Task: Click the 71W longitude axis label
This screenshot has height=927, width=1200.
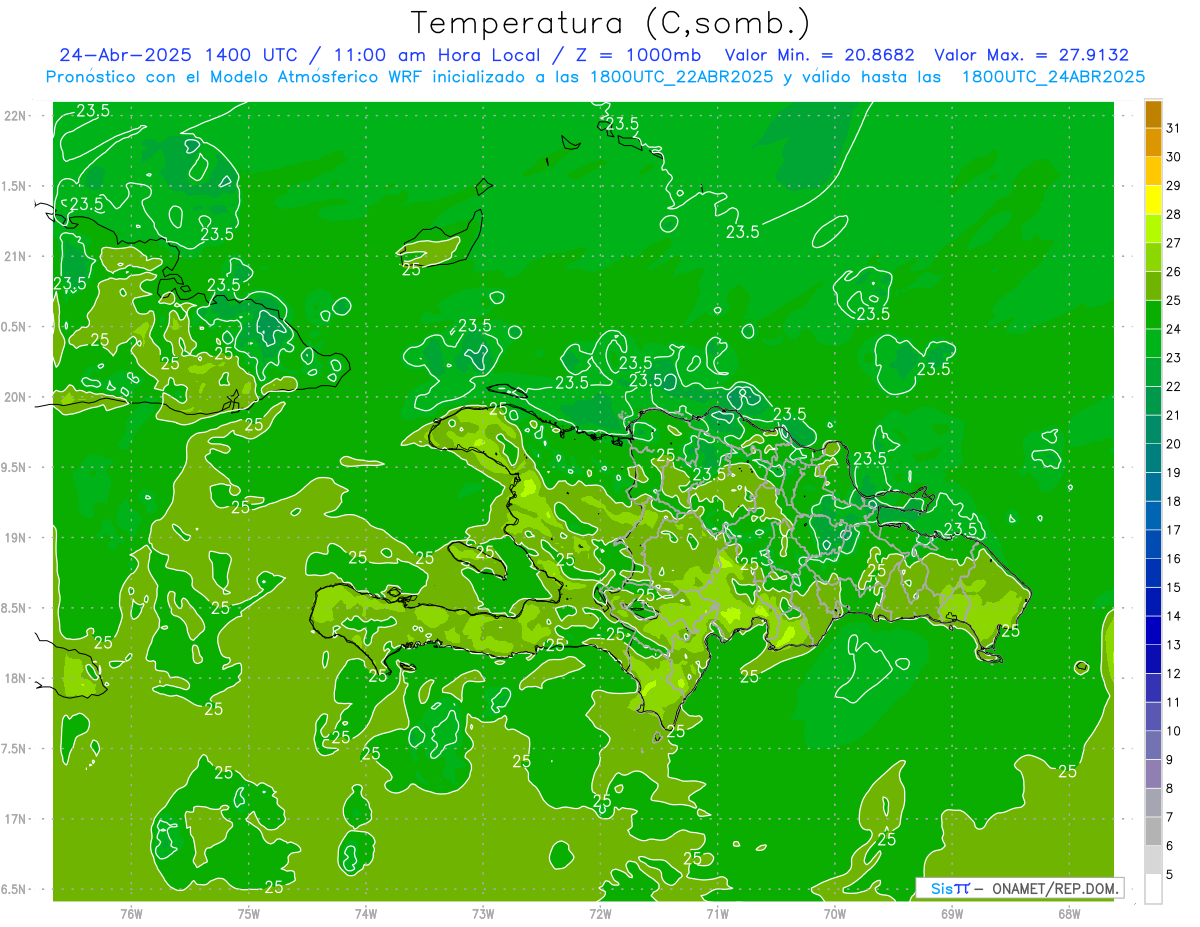Action: [717, 914]
